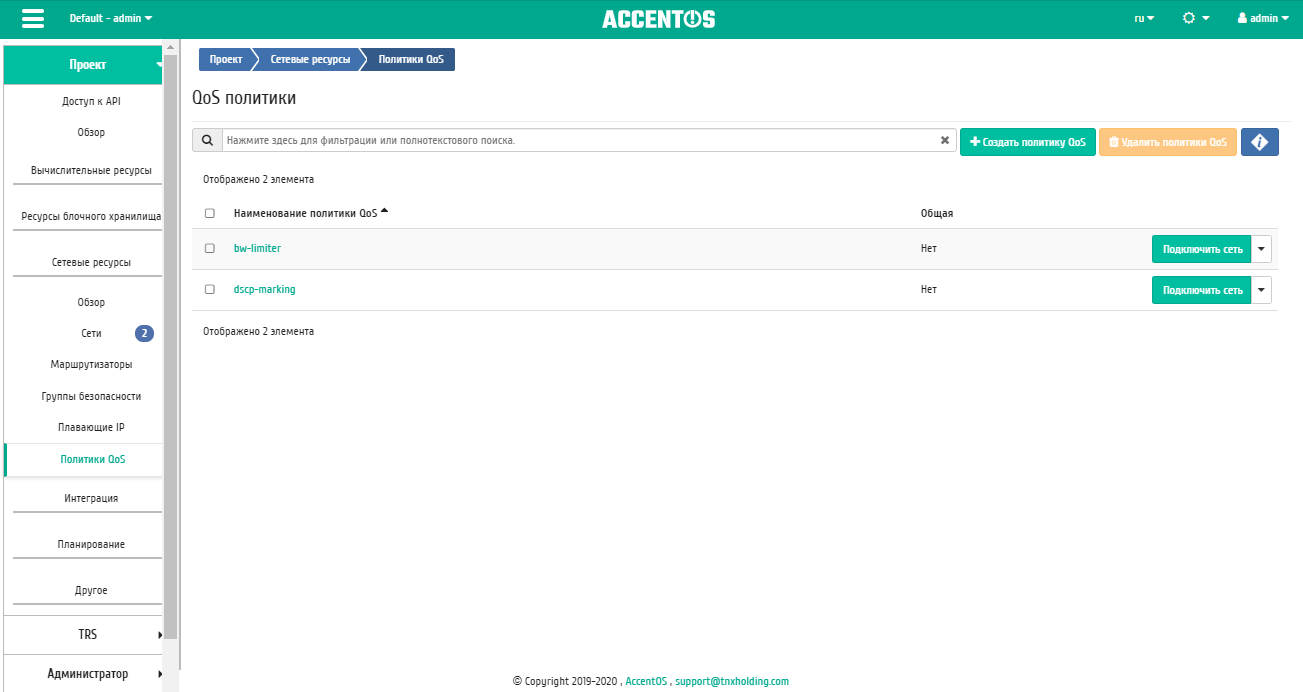
Task: Go to Плавающие IP in sidebar
Action: (x=91, y=427)
